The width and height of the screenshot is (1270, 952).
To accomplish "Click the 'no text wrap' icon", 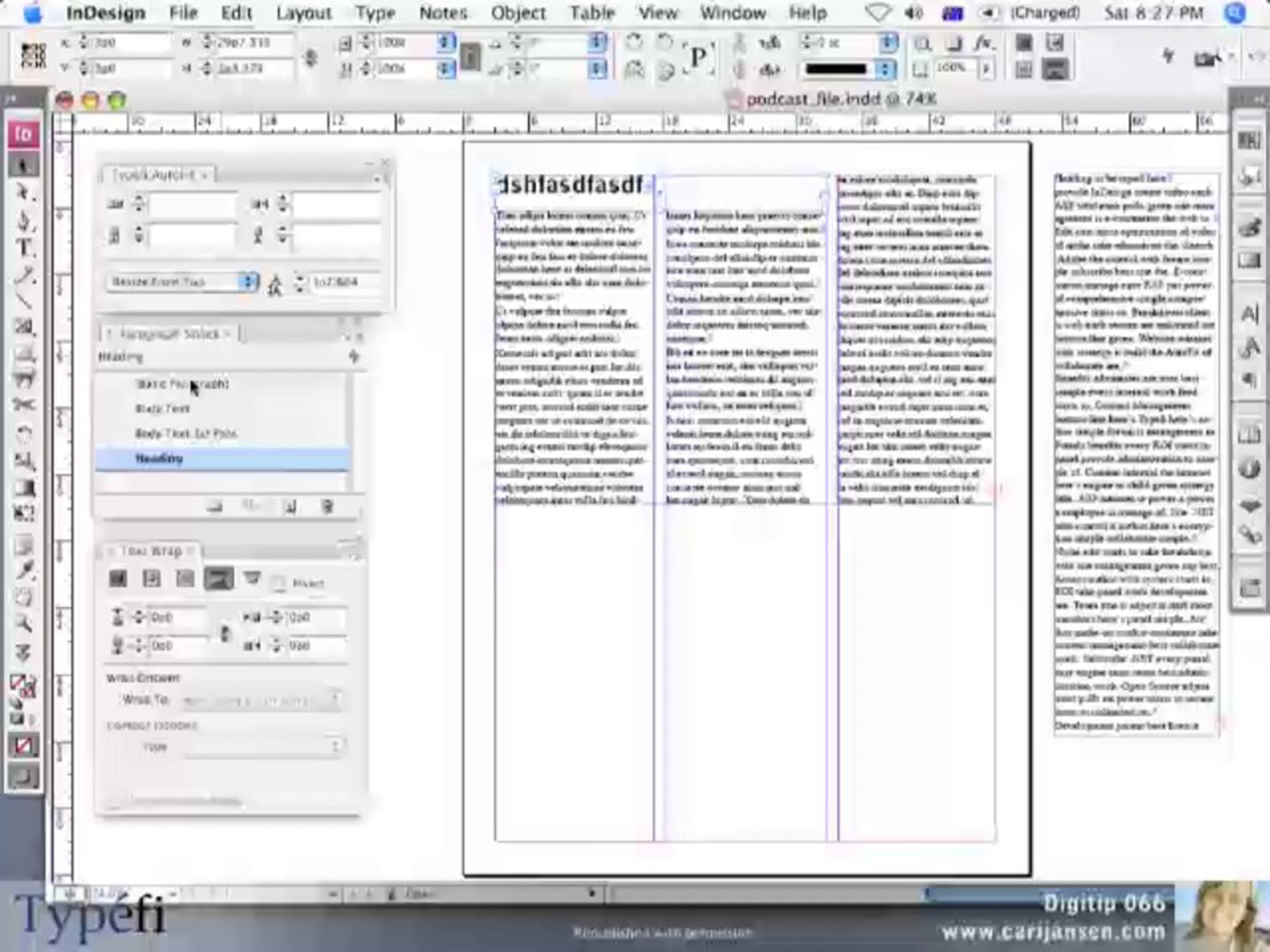I will coord(117,579).
